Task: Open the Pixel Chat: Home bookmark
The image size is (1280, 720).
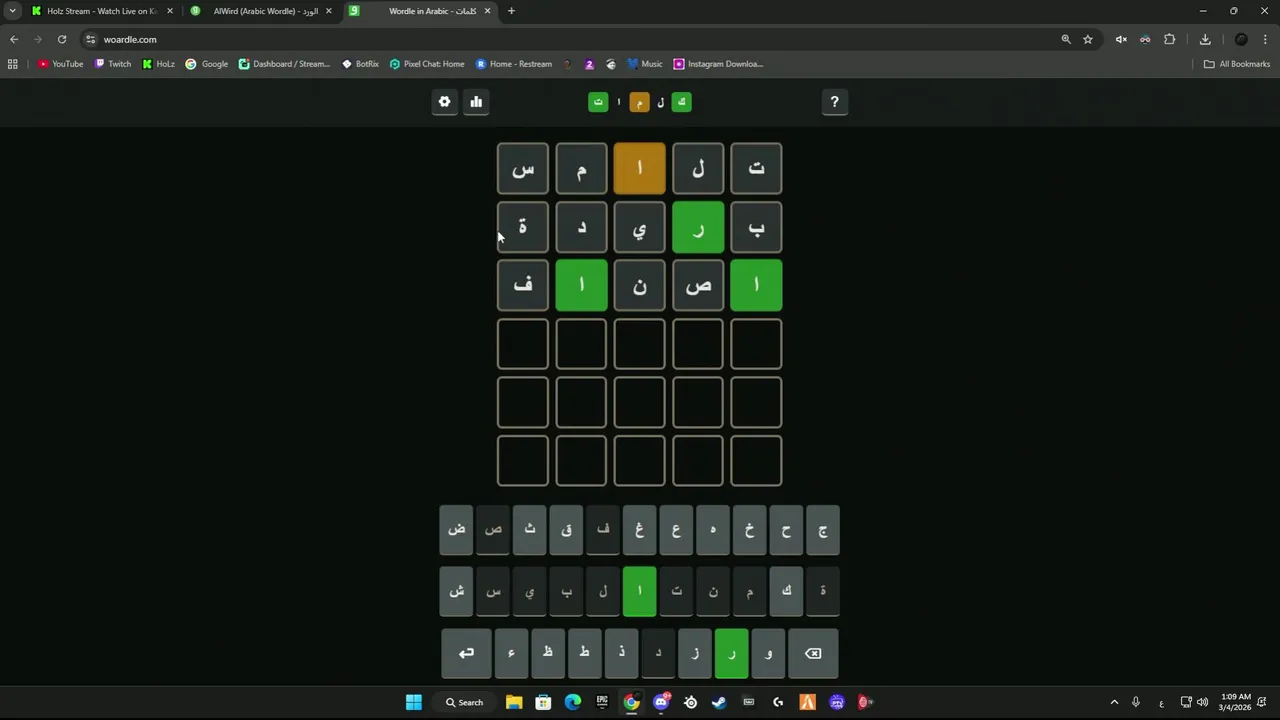Action: [427, 64]
